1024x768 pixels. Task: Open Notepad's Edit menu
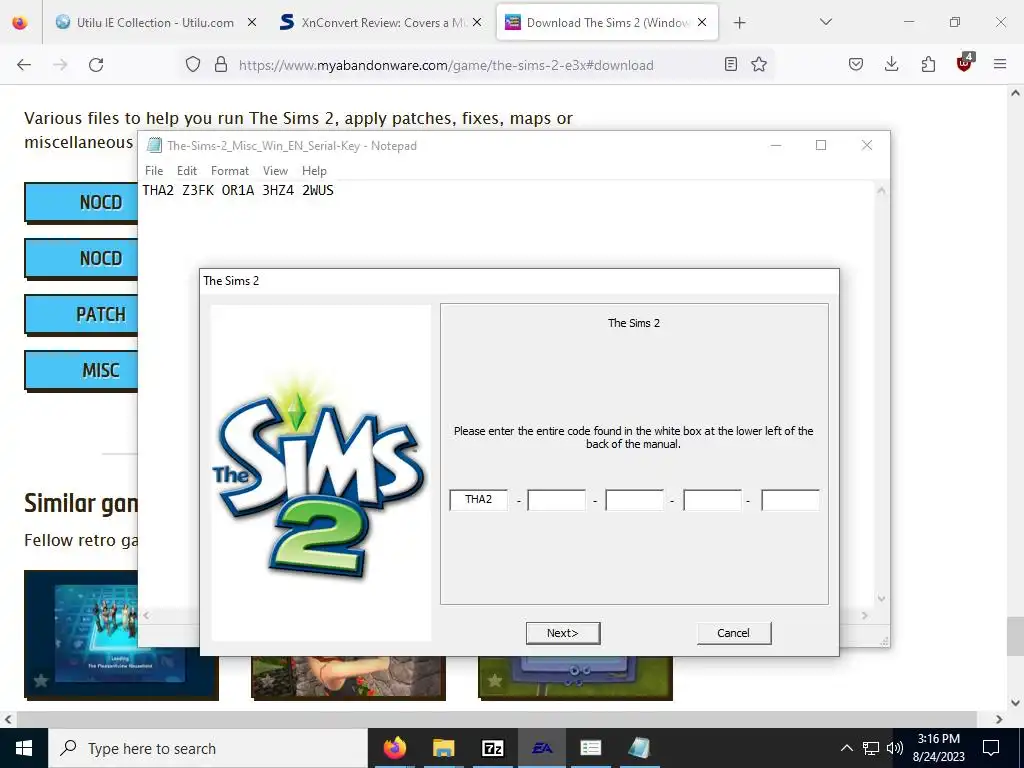coord(187,170)
